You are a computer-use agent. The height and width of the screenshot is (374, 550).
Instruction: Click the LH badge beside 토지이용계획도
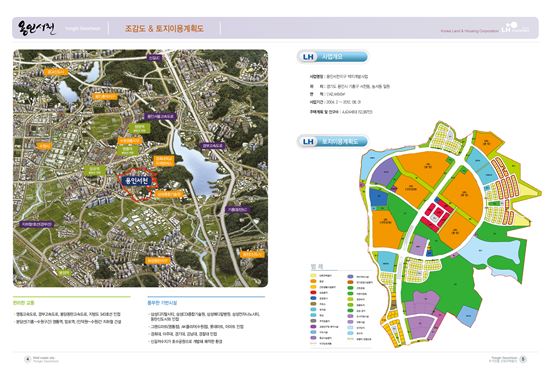308,141
